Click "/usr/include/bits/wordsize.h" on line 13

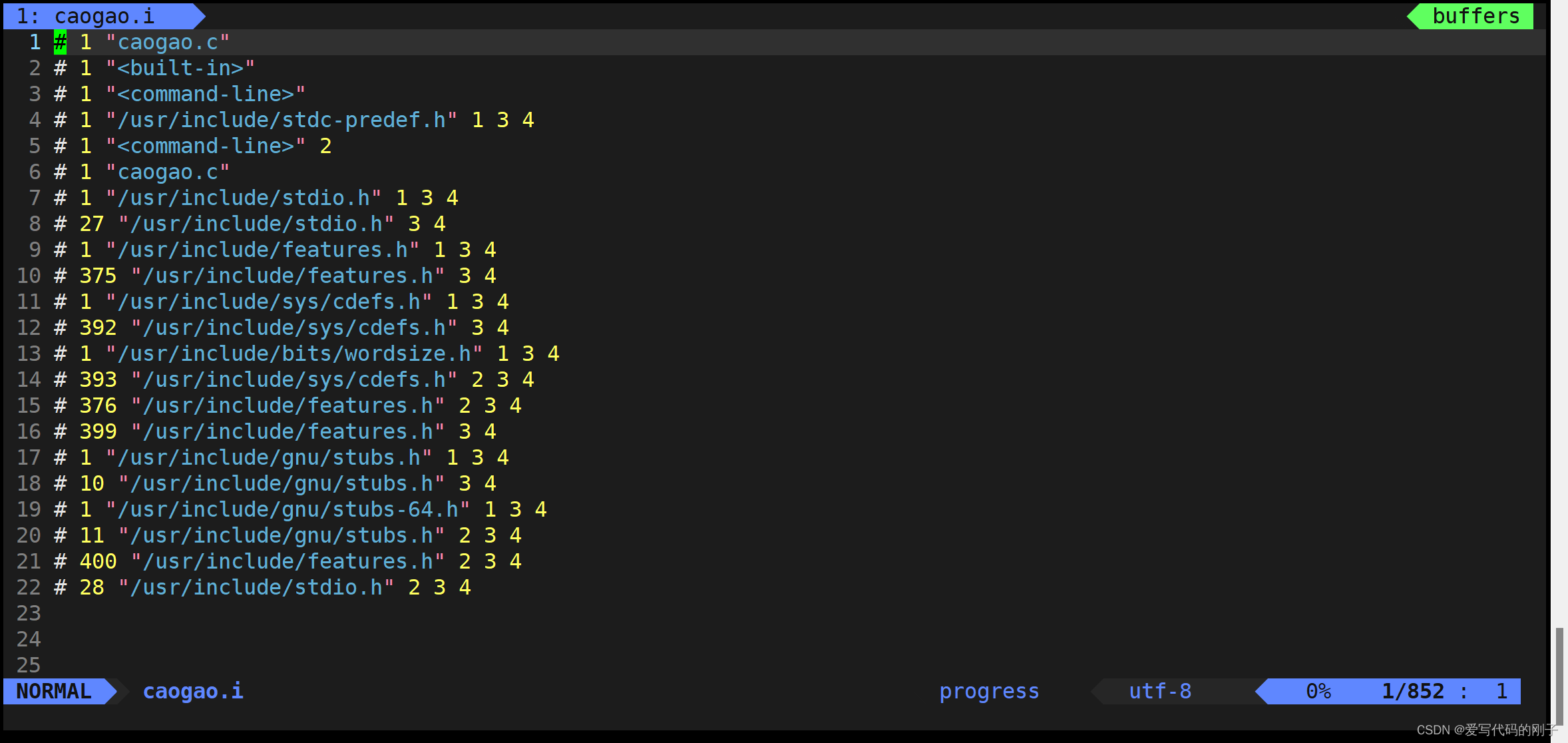pos(294,354)
